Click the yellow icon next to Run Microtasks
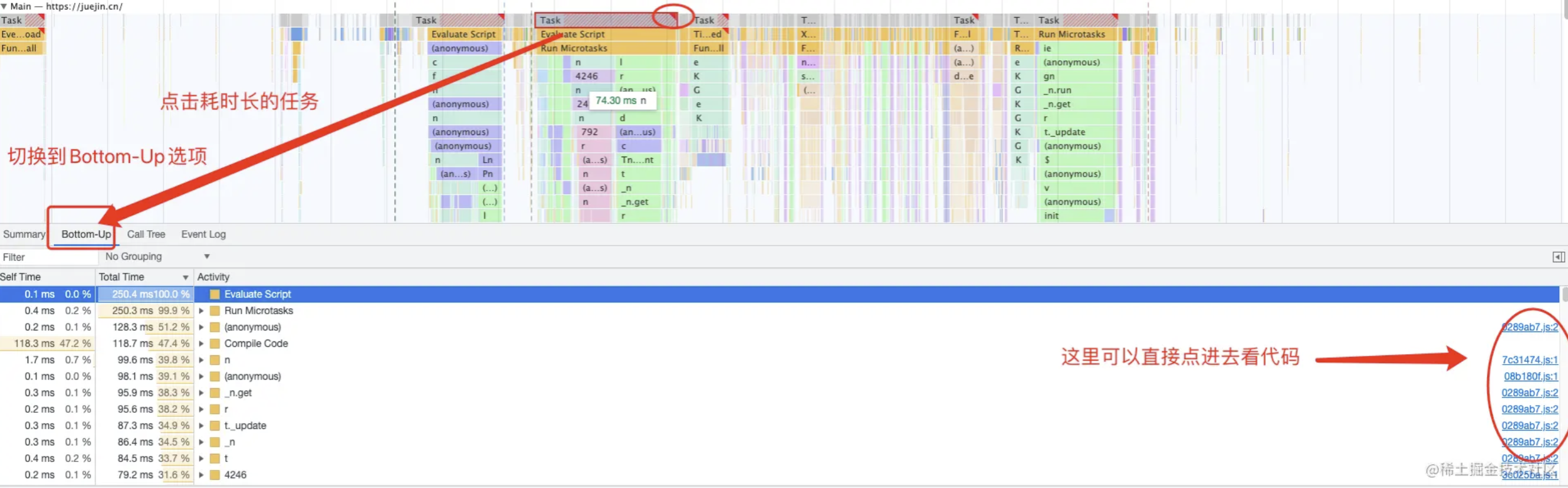Screen dimensions: 1568x488 214,311
